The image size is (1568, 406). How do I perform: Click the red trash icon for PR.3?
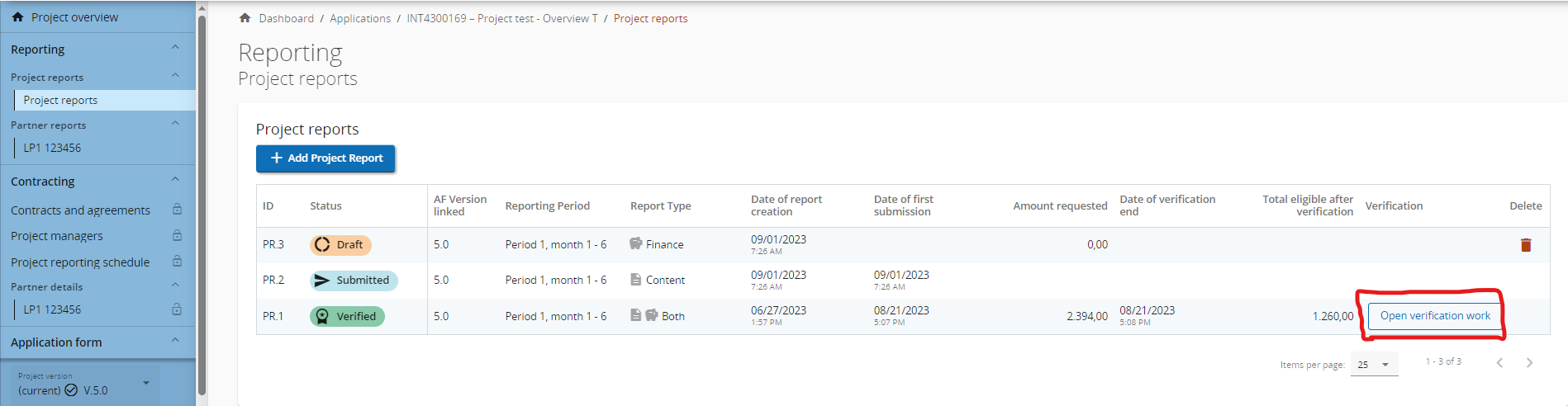point(1525,245)
